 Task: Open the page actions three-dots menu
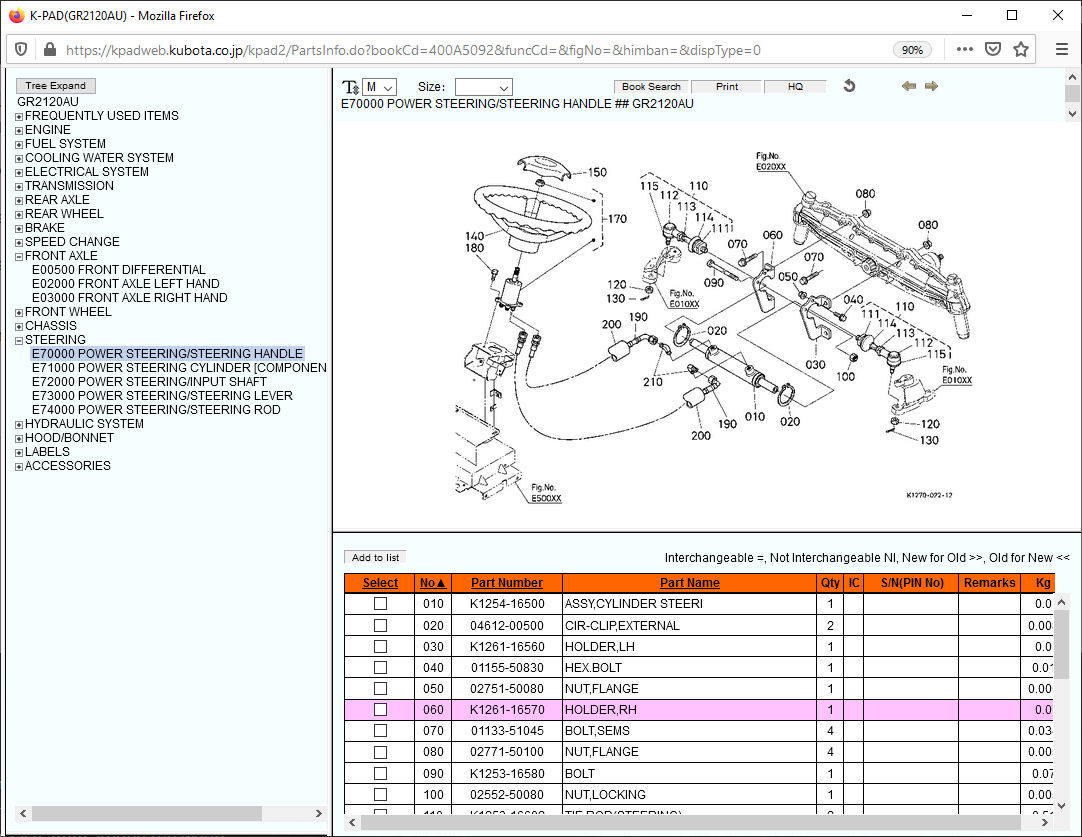[965, 49]
